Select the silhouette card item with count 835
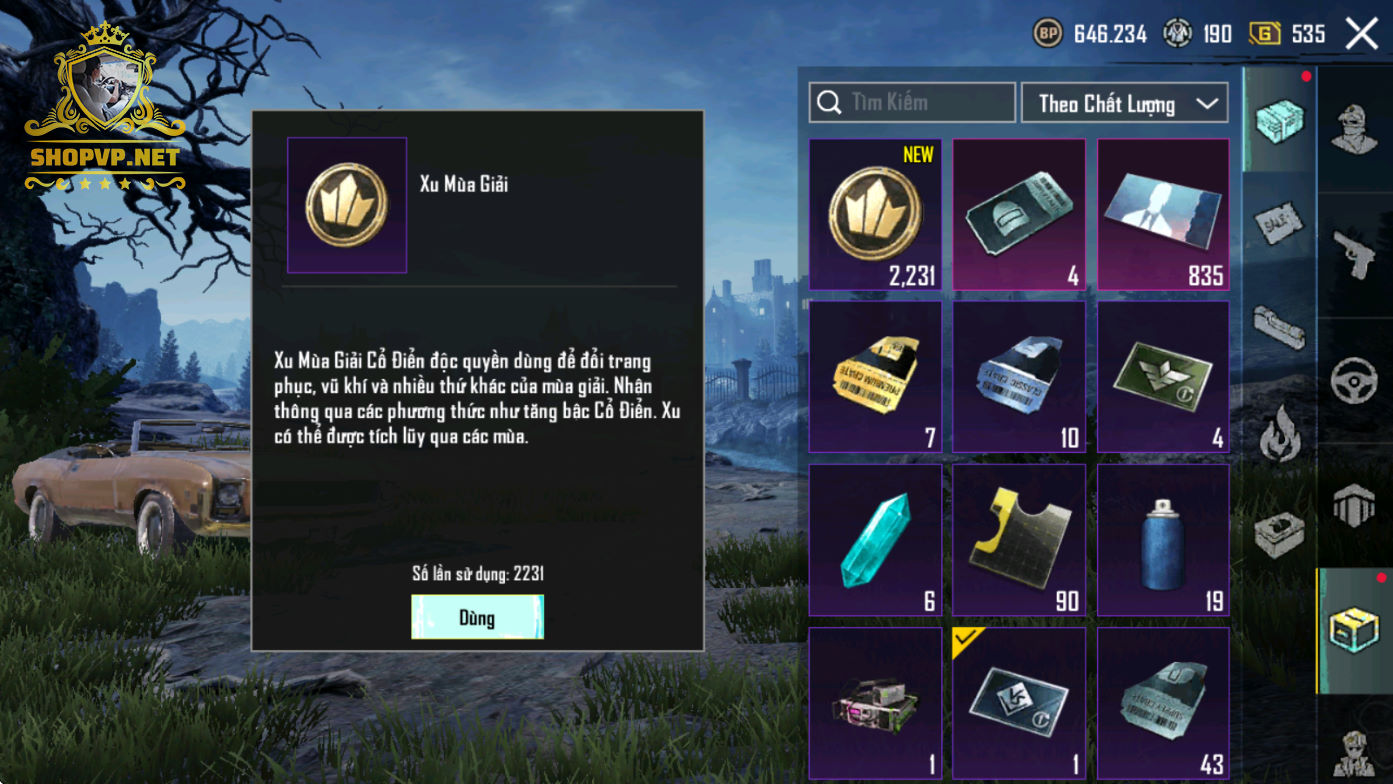The height and width of the screenshot is (784, 1393). click(x=1163, y=215)
